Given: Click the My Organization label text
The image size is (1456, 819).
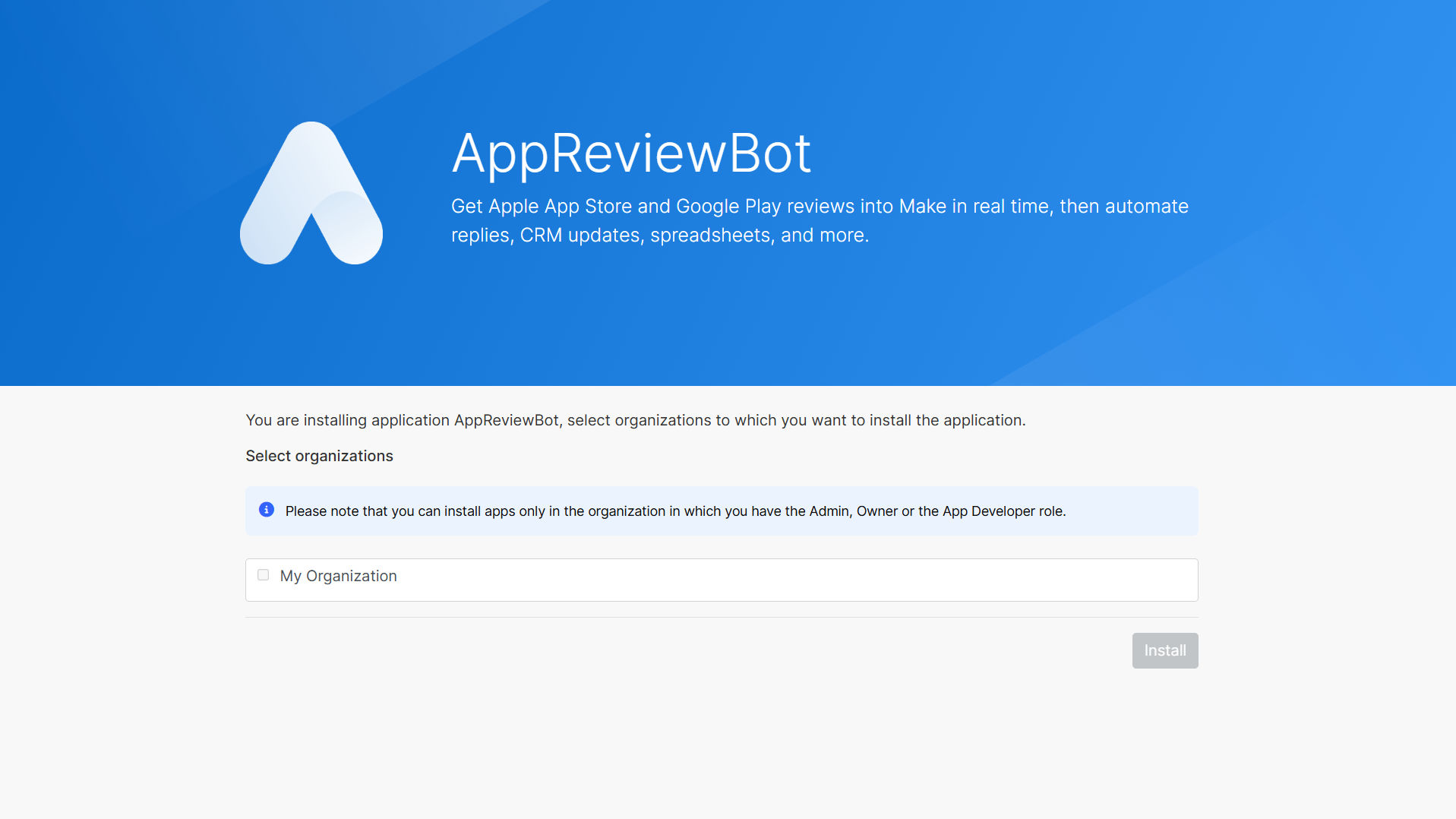Looking at the screenshot, I should [338, 576].
